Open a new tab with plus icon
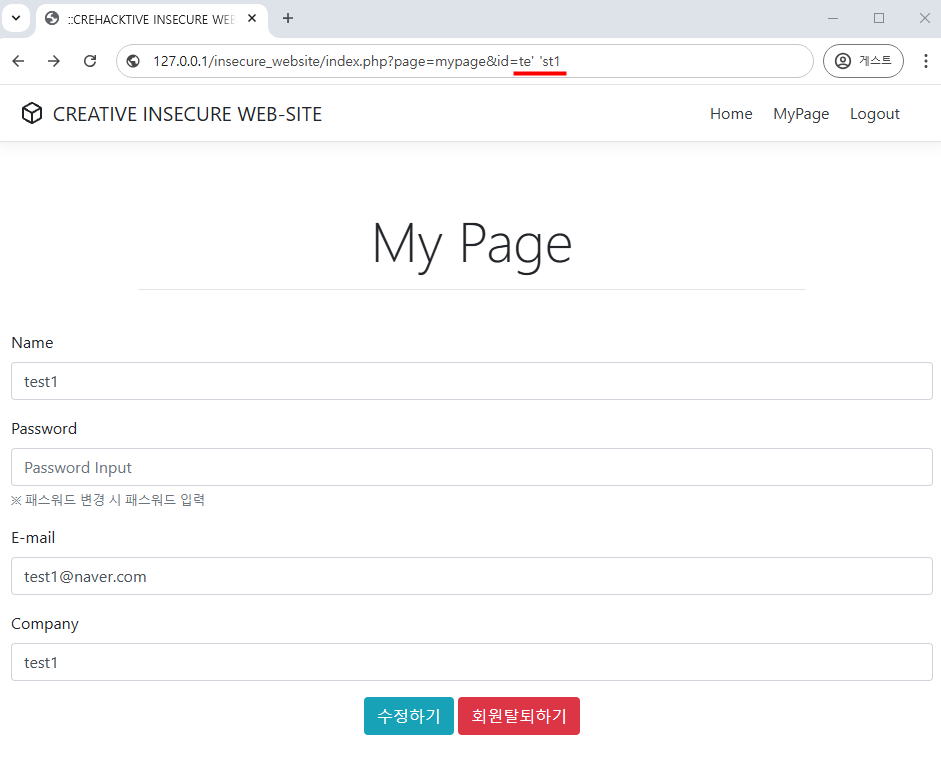This screenshot has width=941, height=781. pyautogui.click(x=288, y=19)
